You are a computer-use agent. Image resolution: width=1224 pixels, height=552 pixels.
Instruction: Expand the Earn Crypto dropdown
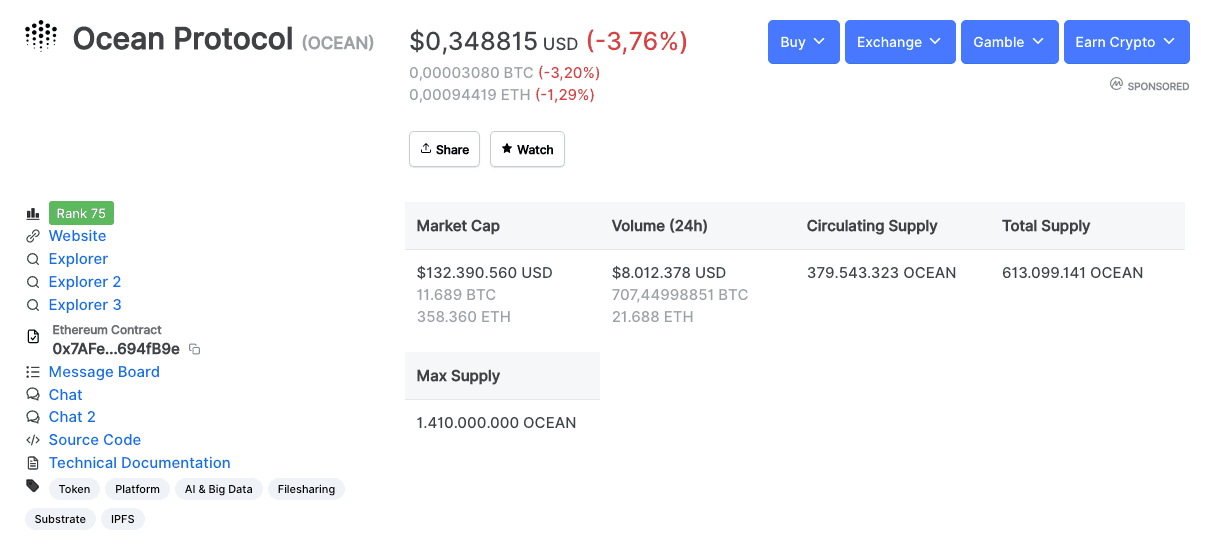[1126, 42]
